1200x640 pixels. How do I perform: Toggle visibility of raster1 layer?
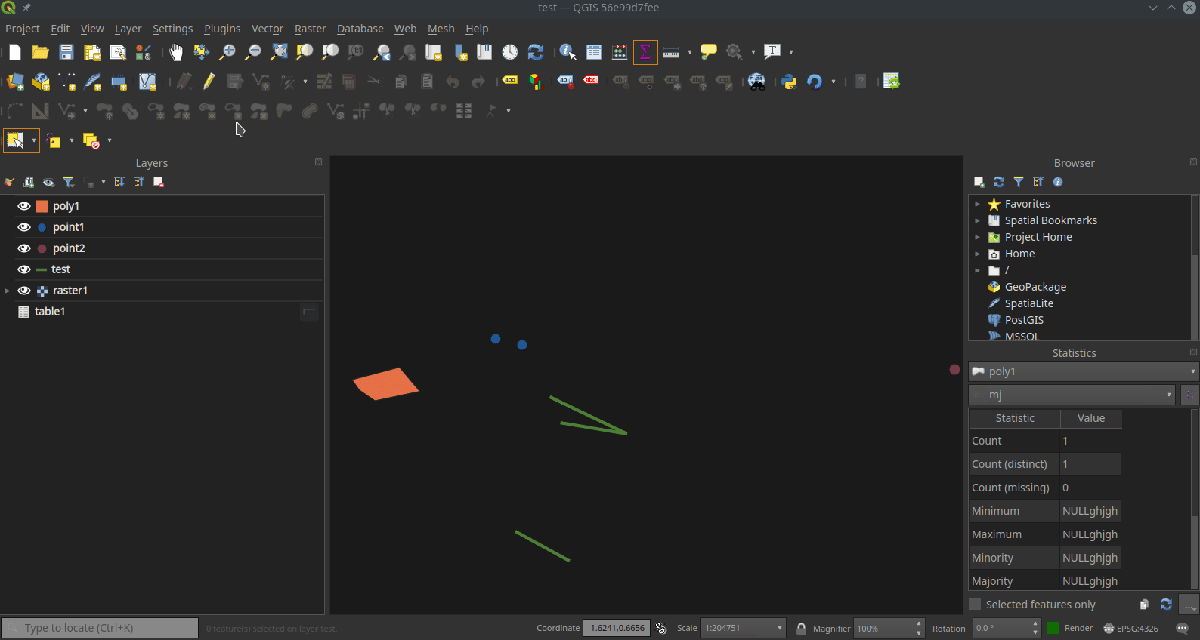point(24,290)
